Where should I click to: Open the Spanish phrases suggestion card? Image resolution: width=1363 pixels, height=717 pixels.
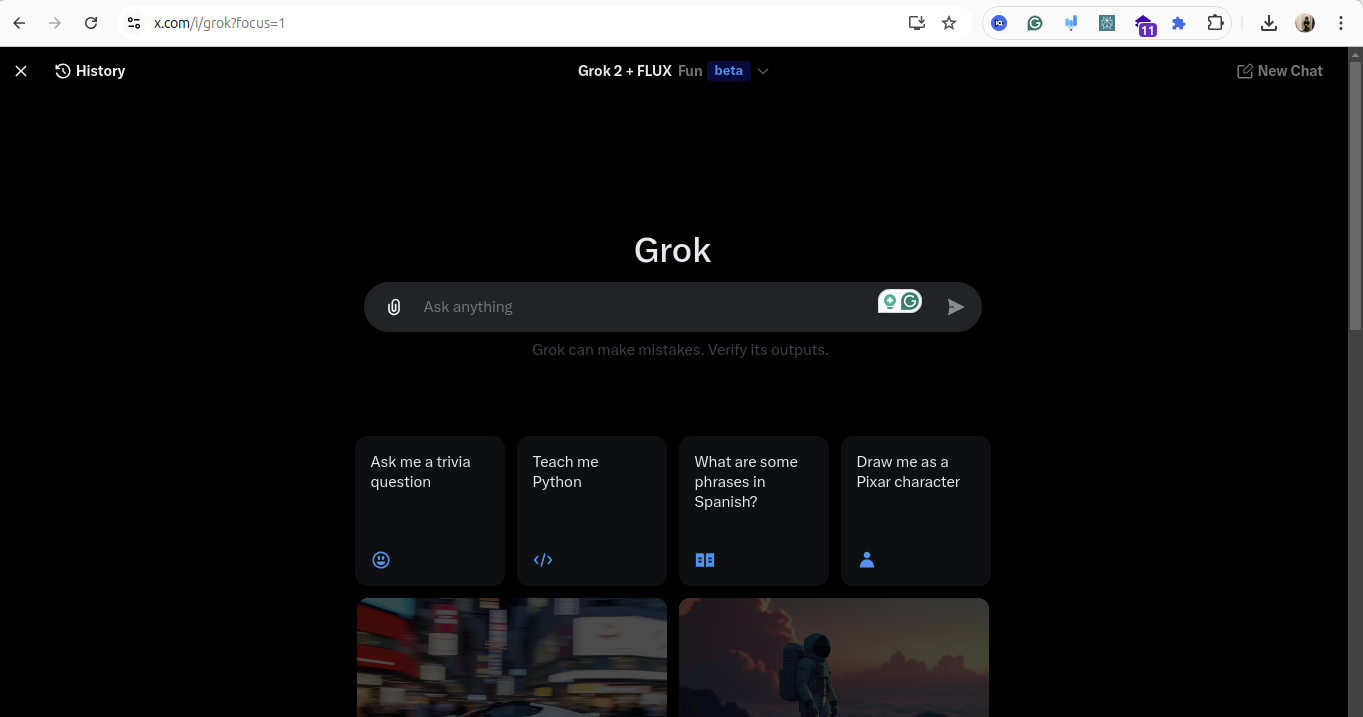(754, 510)
